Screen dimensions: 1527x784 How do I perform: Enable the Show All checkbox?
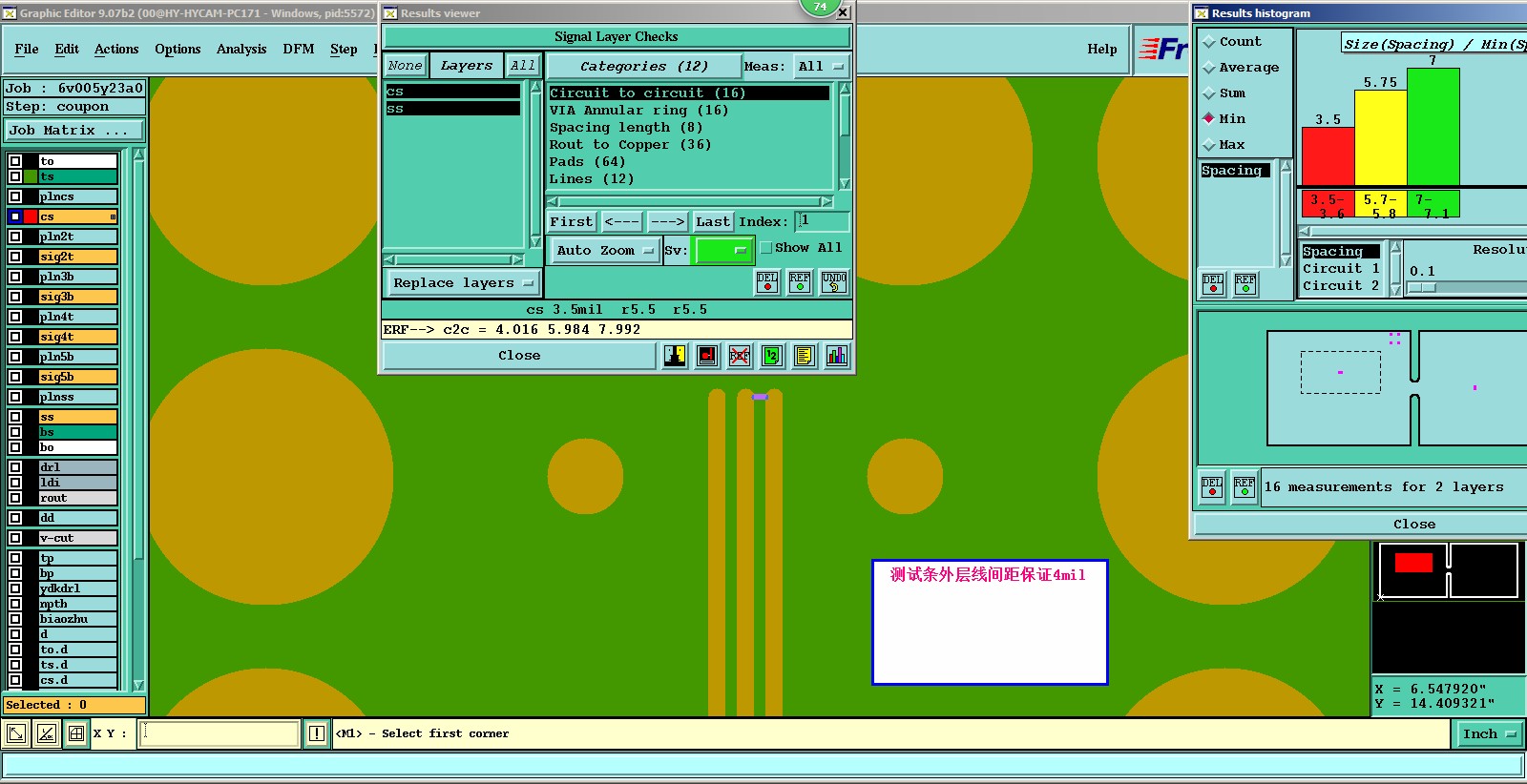765,248
